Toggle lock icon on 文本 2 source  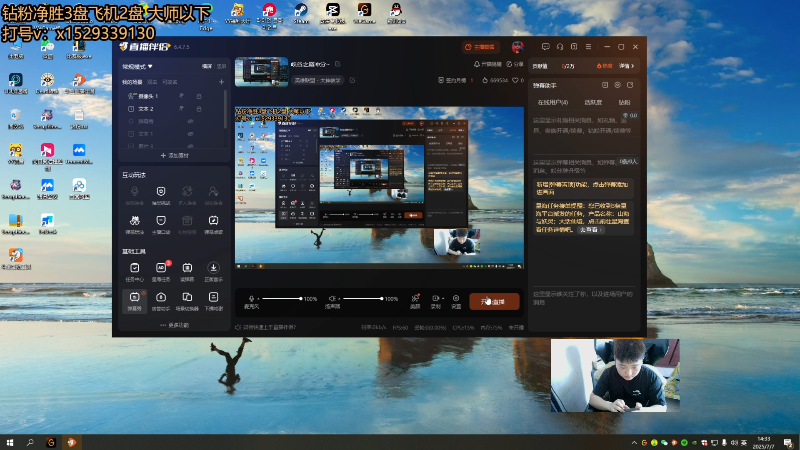click(199, 109)
